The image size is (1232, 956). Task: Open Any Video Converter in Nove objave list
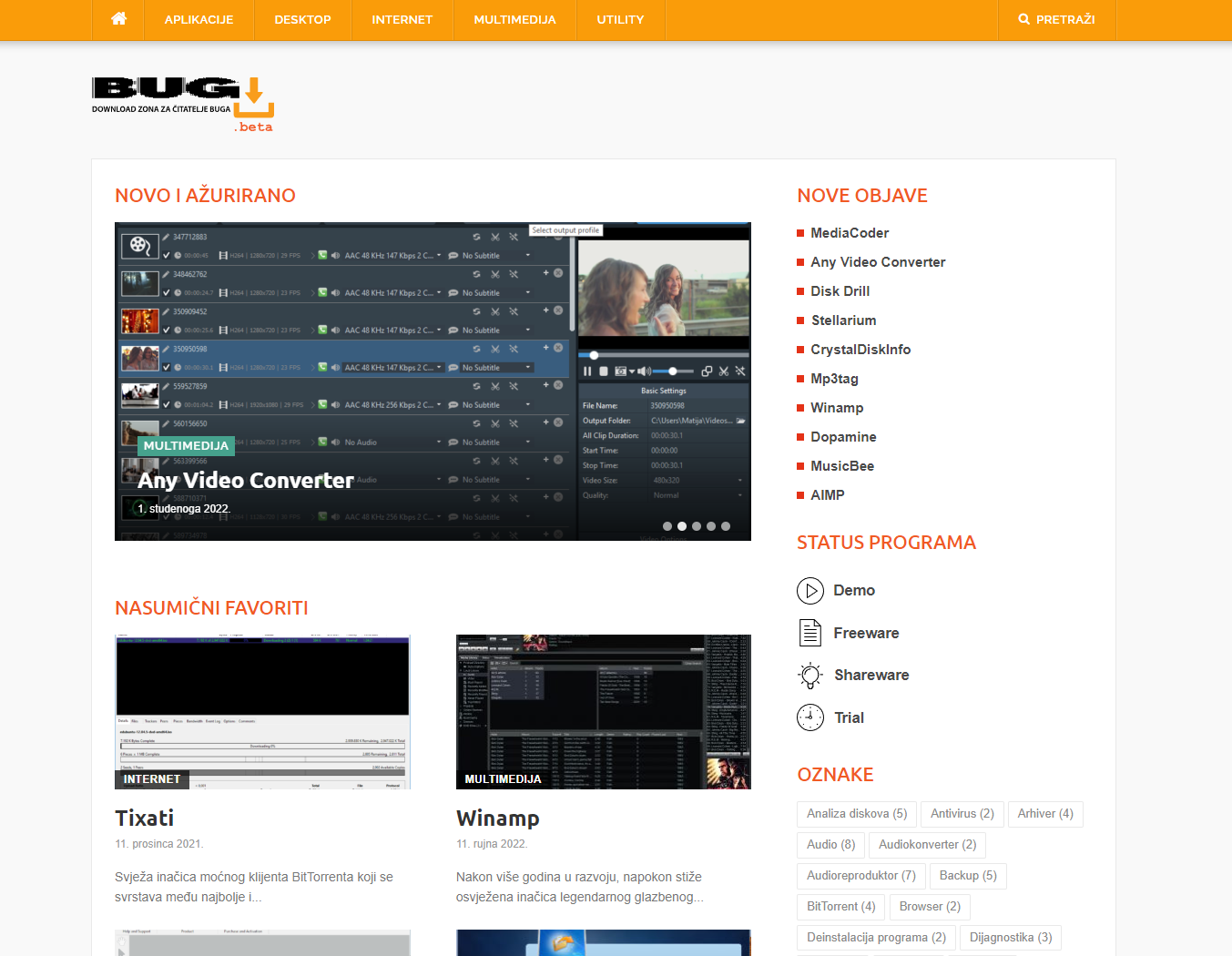[x=878, y=262]
